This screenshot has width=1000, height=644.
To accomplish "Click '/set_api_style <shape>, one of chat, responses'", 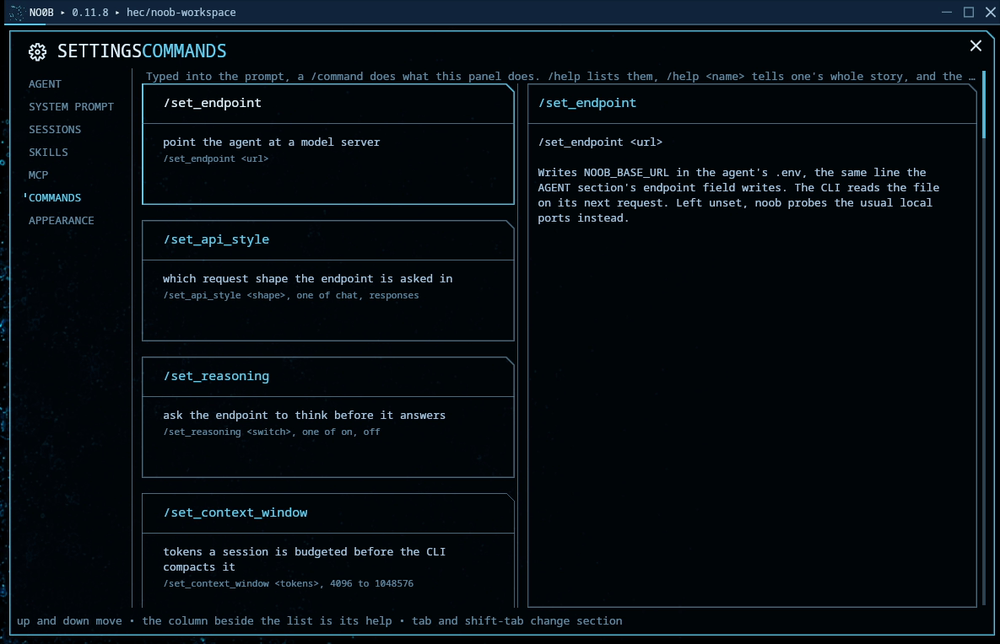I will pos(291,295).
